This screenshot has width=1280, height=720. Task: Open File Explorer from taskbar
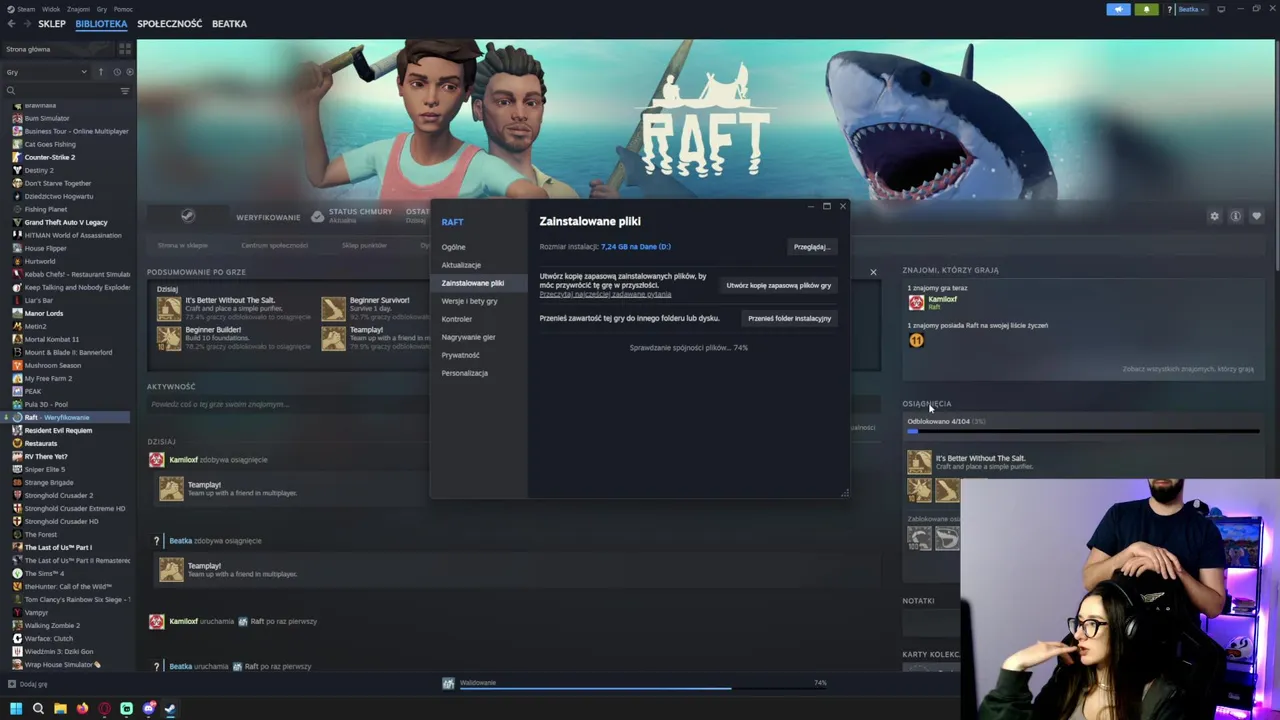[60, 709]
